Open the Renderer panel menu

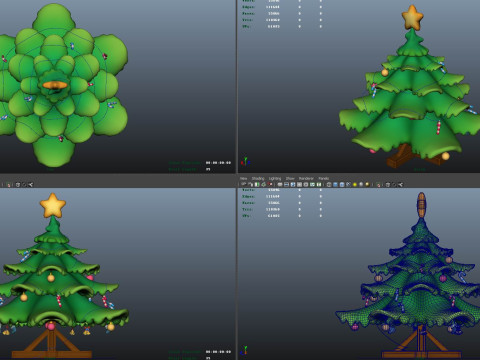306,178
